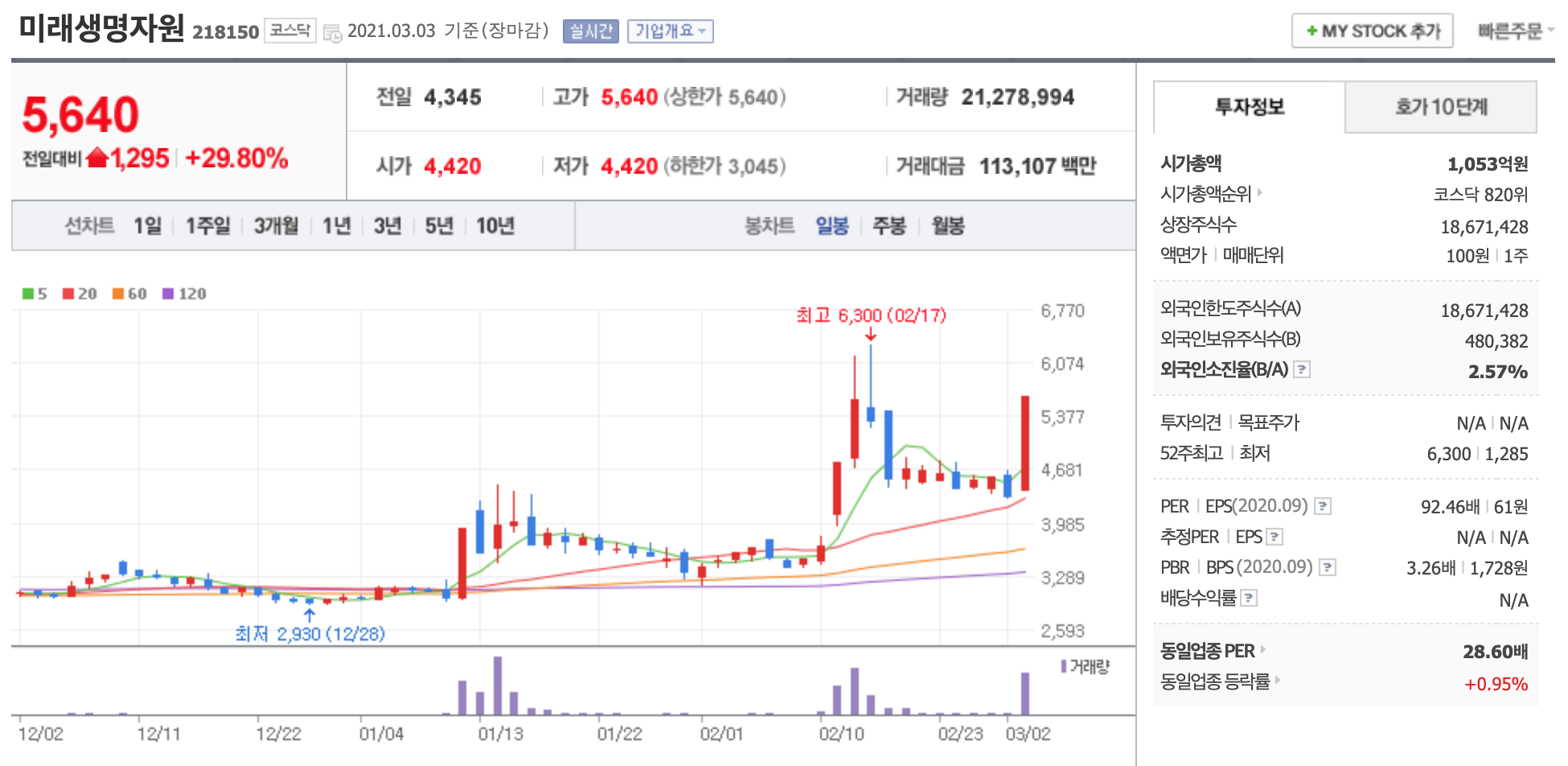
Task: Open help icon next to PER EPS(2020.09)
Action: 1323,506
